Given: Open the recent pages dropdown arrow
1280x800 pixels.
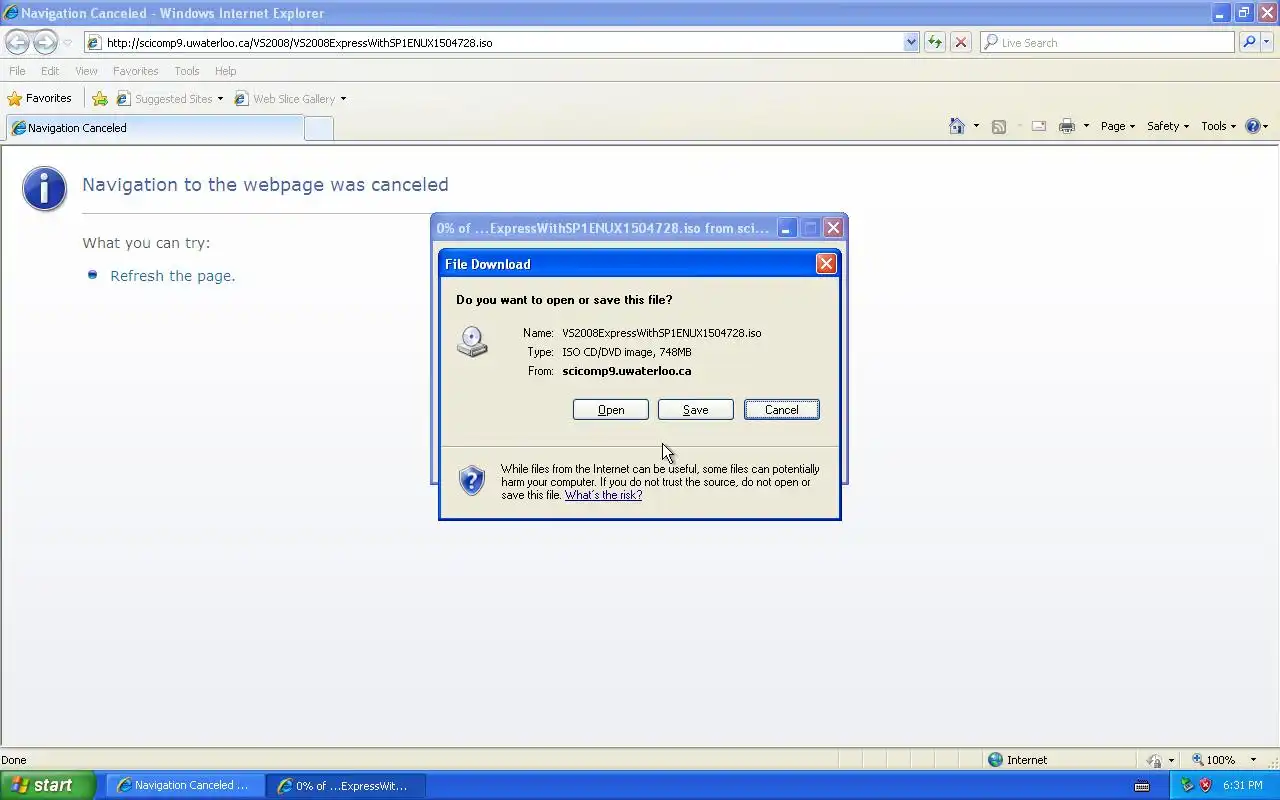Looking at the screenshot, I should [x=67, y=43].
